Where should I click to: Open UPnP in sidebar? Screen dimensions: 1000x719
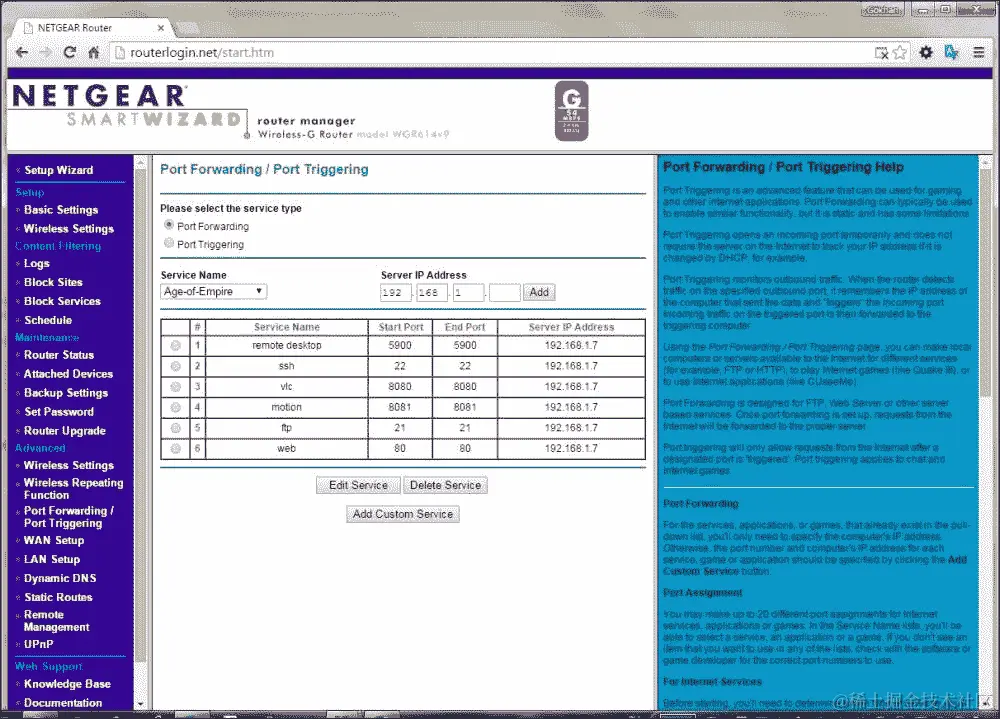coord(39,644)
